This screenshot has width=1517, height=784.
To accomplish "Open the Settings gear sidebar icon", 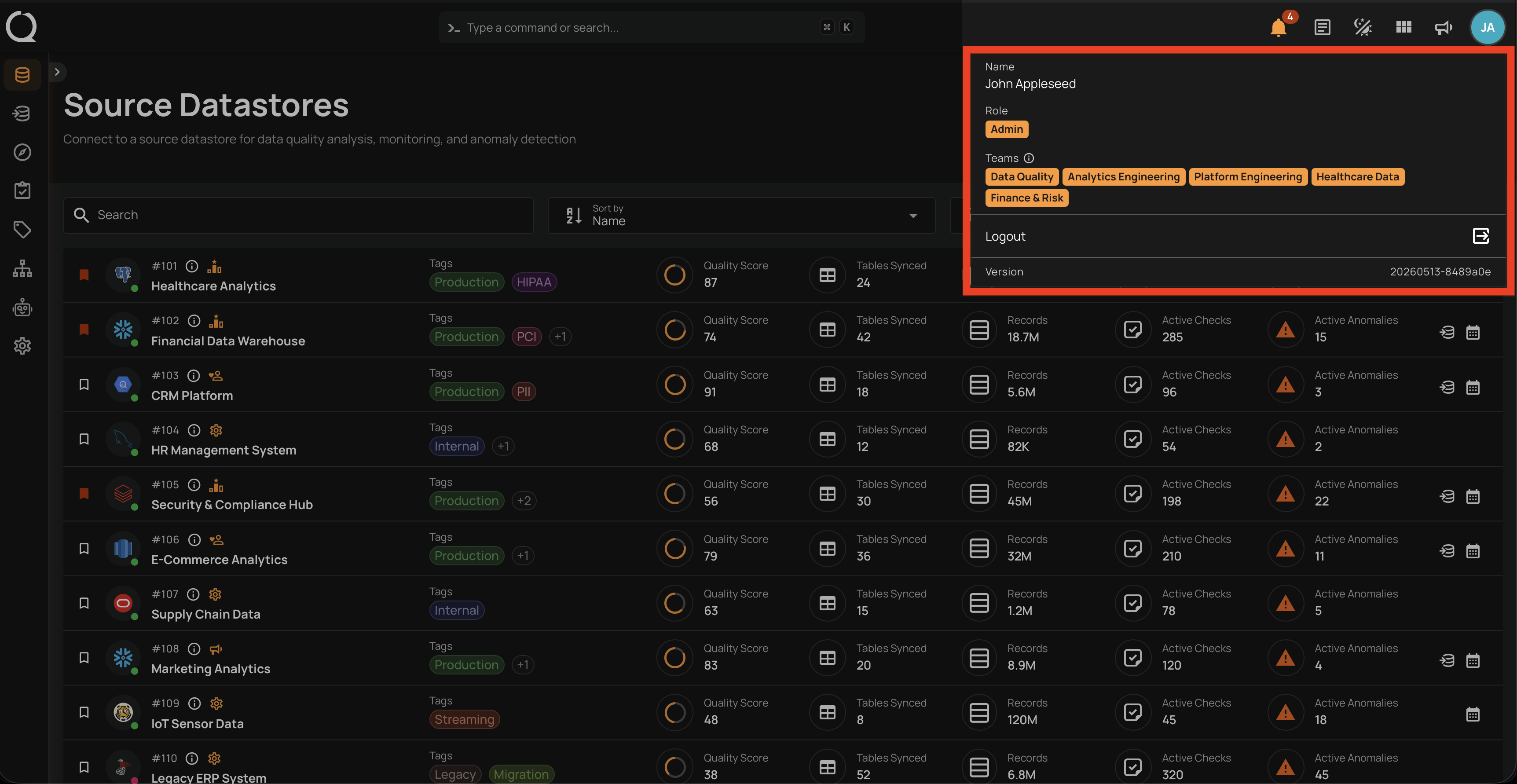I will coord(22,346).
